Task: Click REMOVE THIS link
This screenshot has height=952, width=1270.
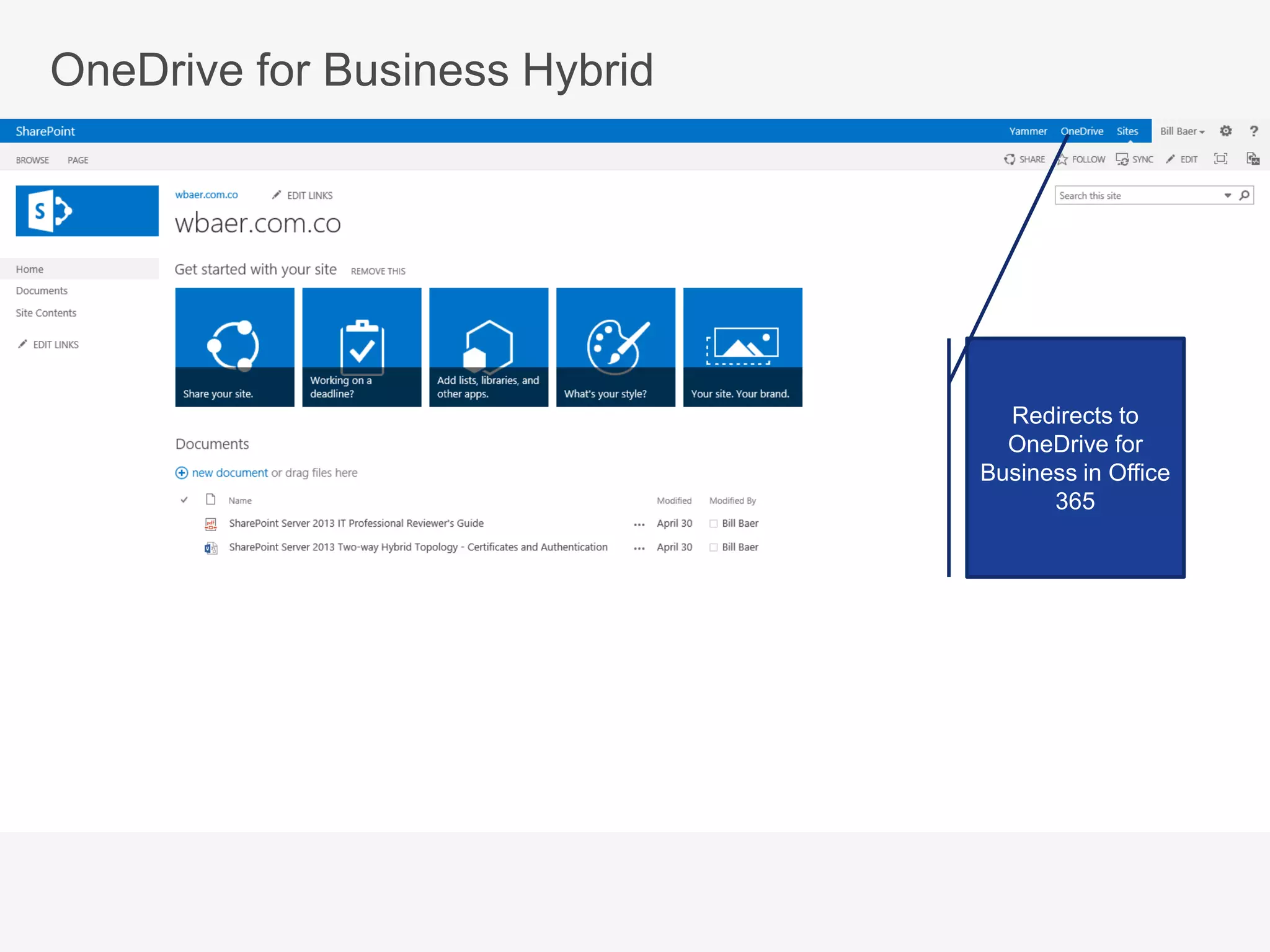Action: 378,271
